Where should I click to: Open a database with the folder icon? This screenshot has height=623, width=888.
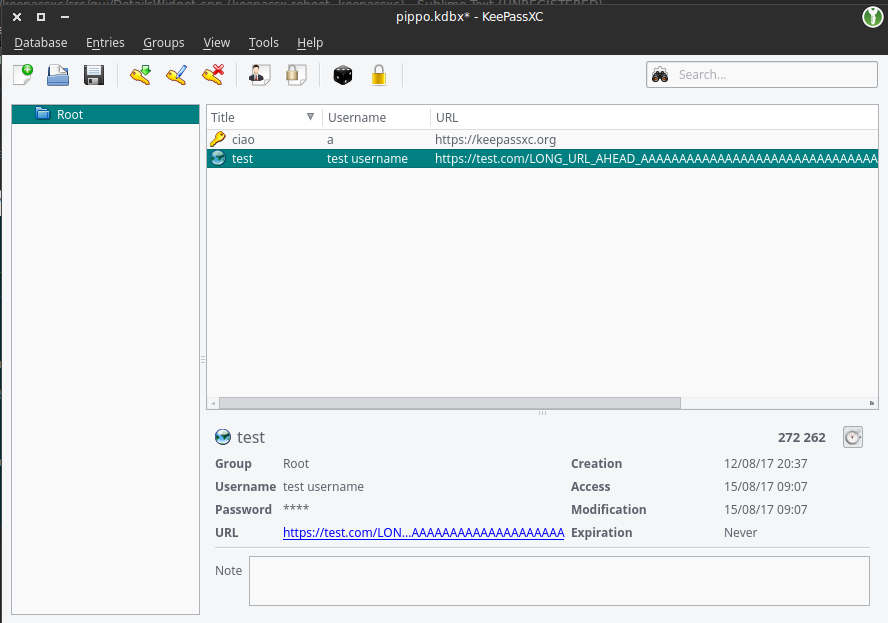[x=58, y=75]
